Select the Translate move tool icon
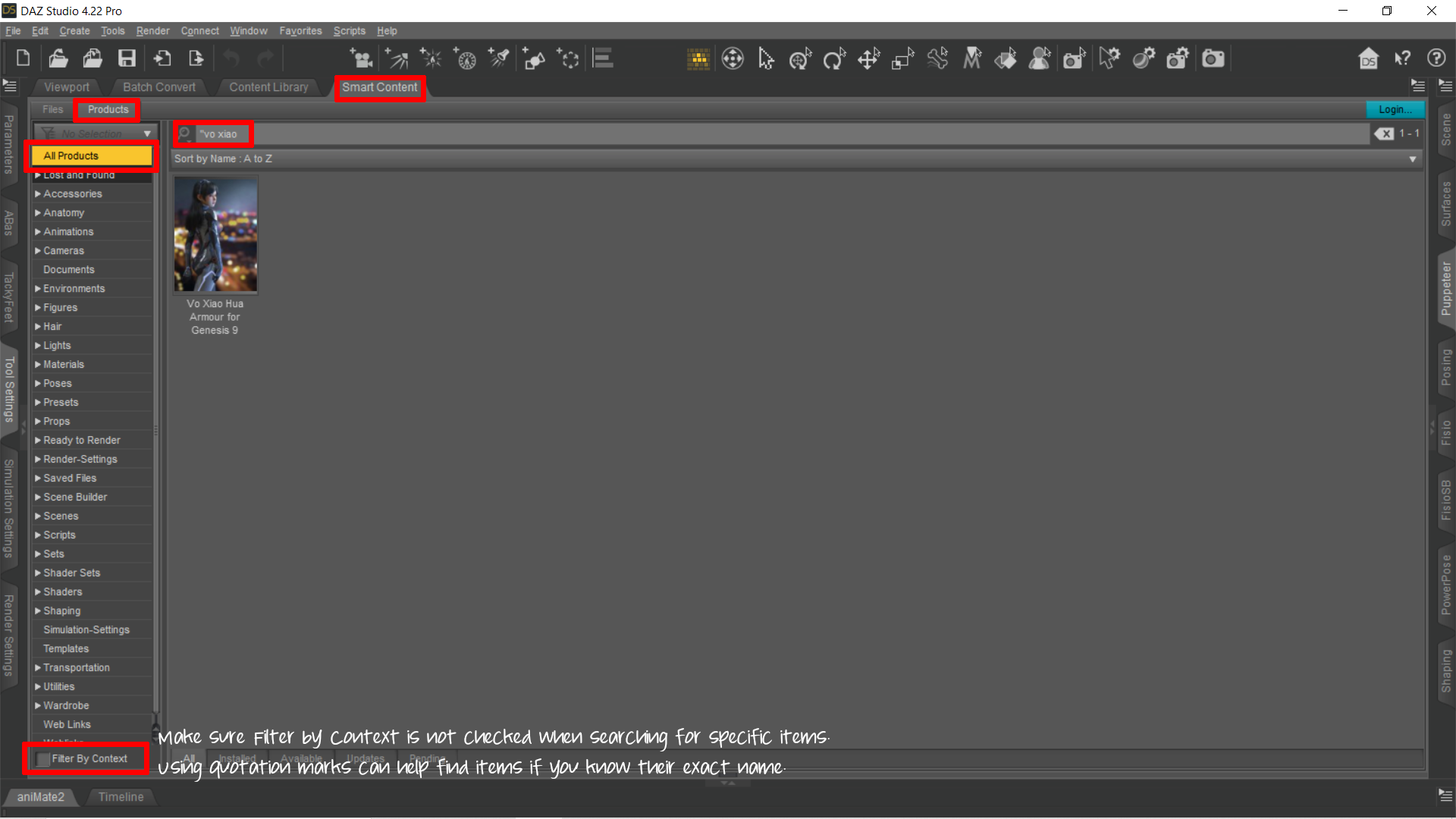 click(x=869, y=58)
